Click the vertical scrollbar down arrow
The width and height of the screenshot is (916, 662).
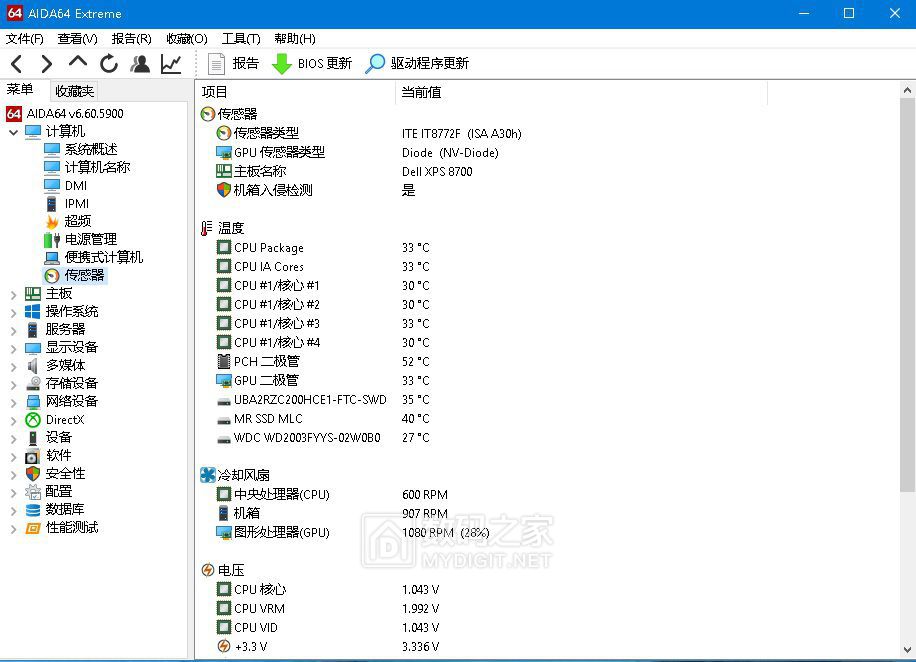click(907, 649)
